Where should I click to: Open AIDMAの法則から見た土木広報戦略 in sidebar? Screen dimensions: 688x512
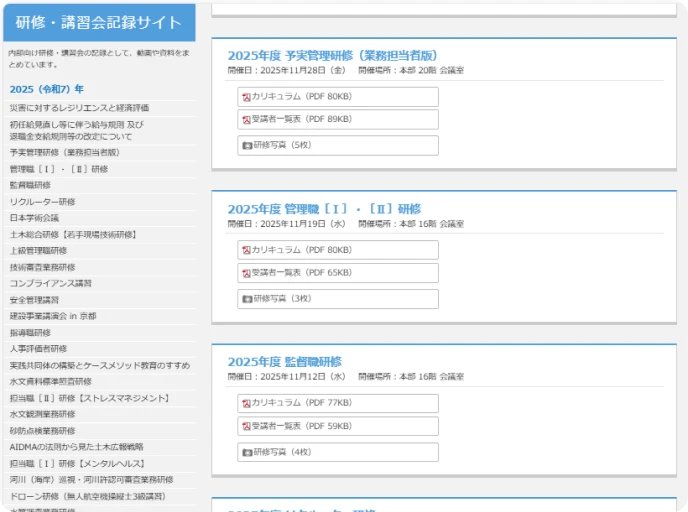(76, 447)
